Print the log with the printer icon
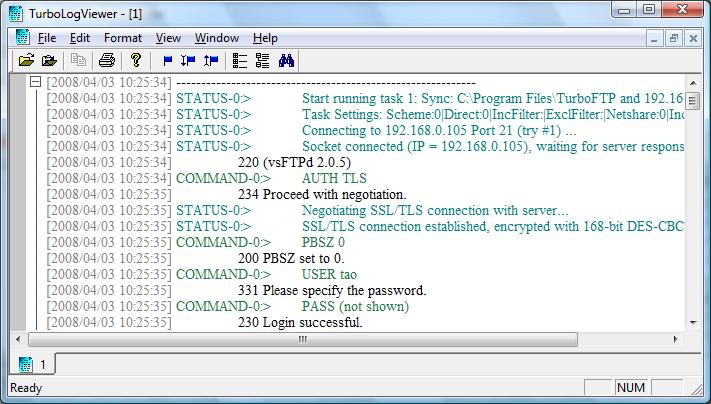The height and width of the screenshot is (404, 711). tap(107, 60)
